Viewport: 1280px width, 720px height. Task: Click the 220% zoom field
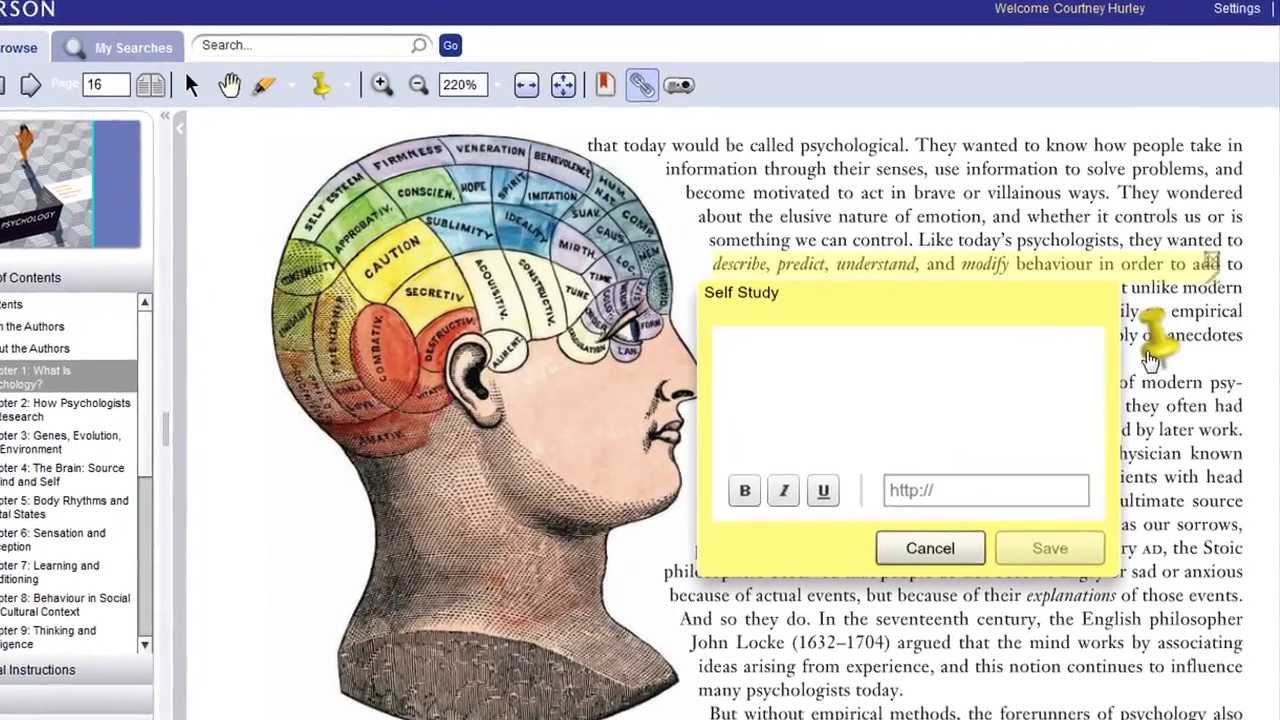[x=462, y=85]
